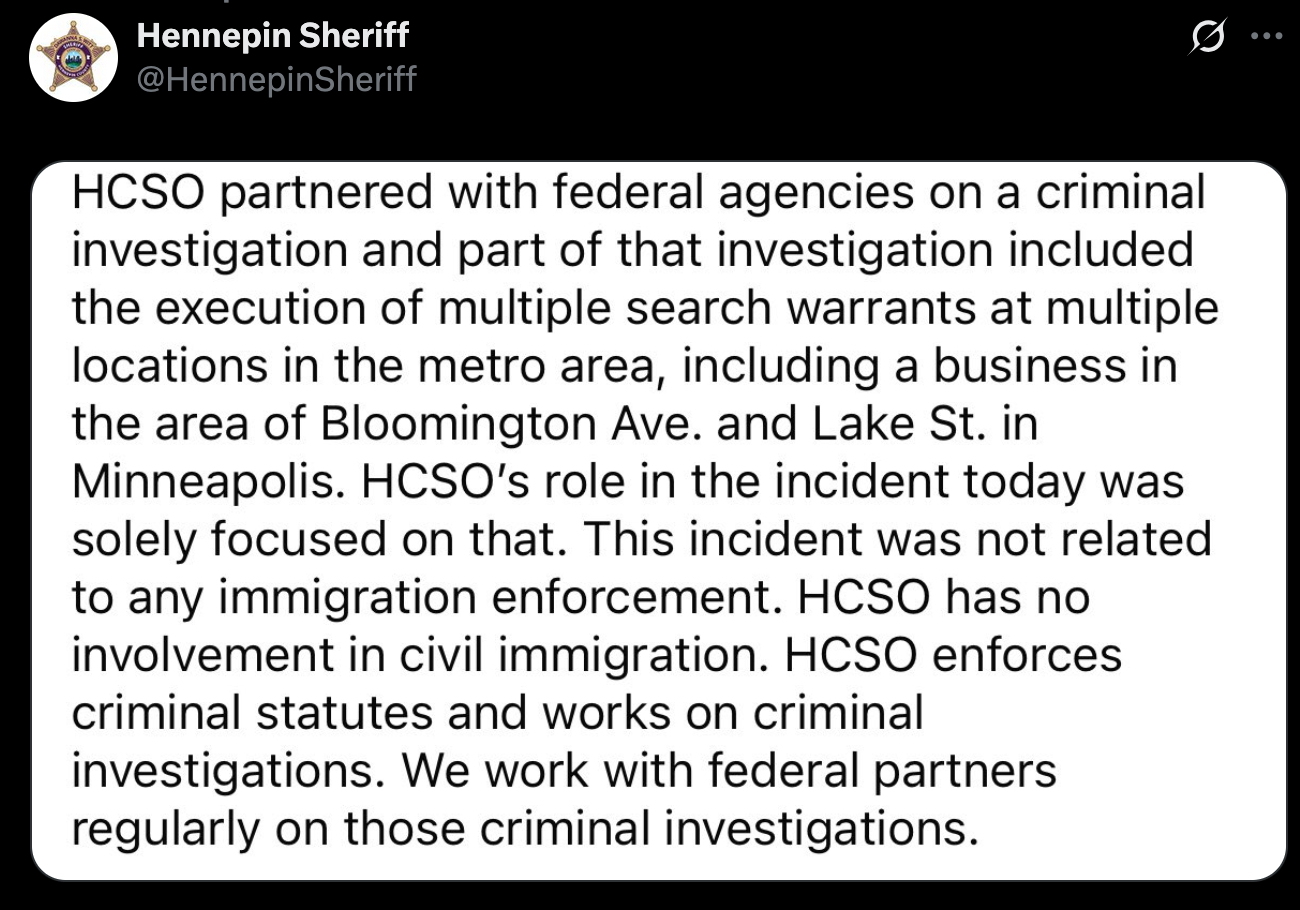Click "We work with federal partners" text
The image size is (1300, 910).
point(727,772)
